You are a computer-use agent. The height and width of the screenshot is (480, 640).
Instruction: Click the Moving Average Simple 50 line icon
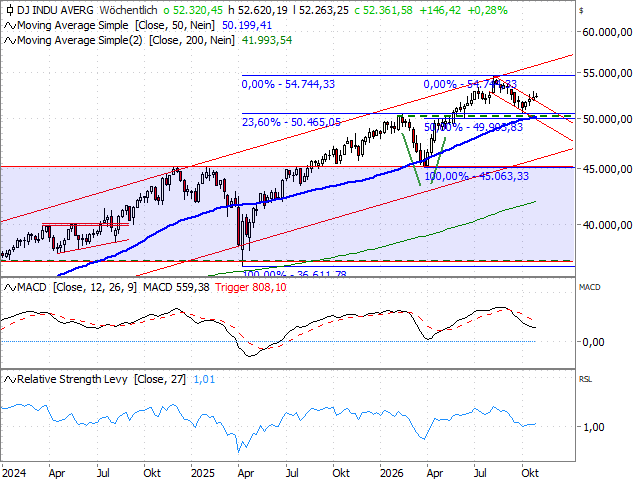coord(10,26)
